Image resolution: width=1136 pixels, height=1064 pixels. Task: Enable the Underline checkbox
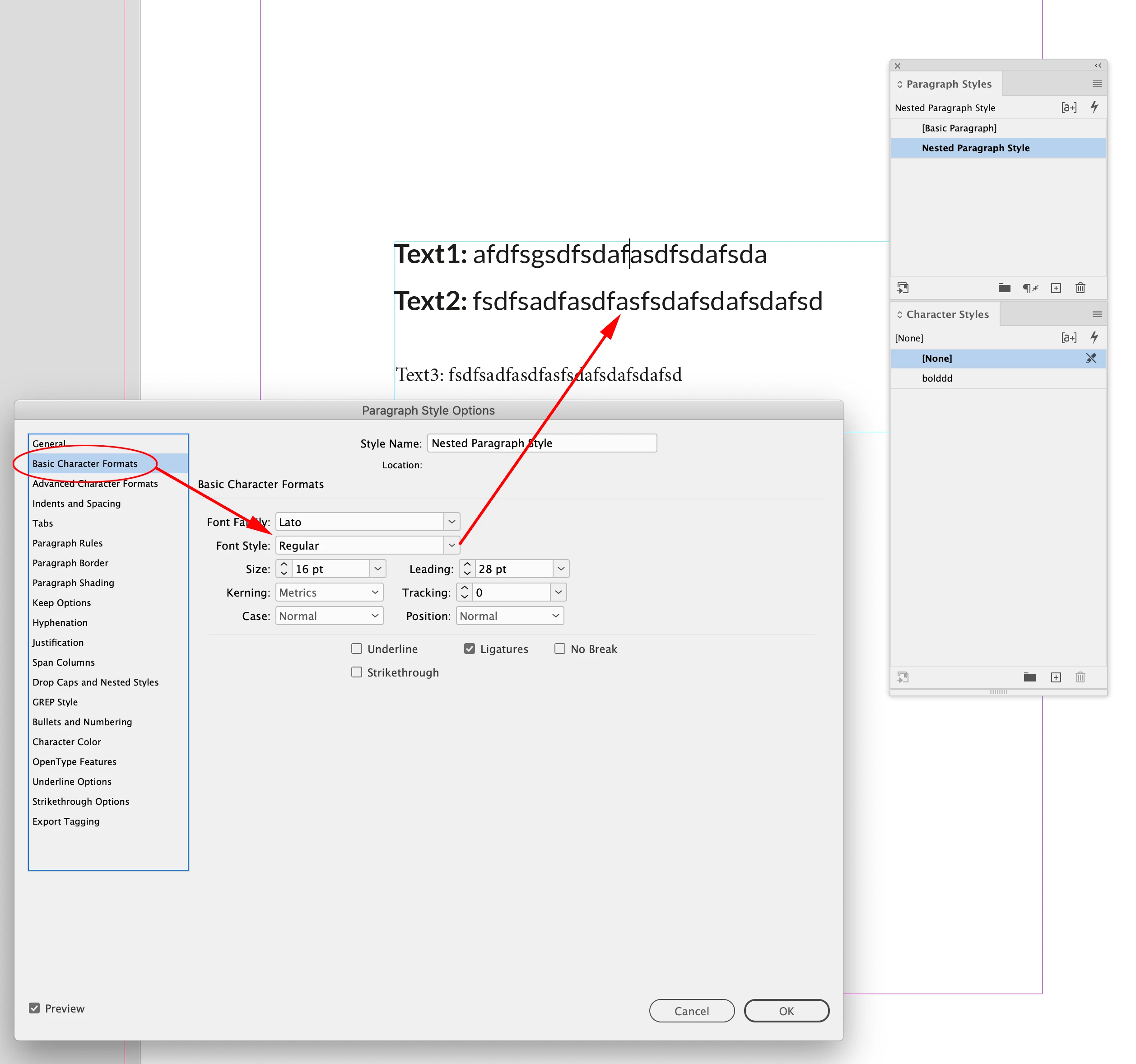(x=357, y=649)
